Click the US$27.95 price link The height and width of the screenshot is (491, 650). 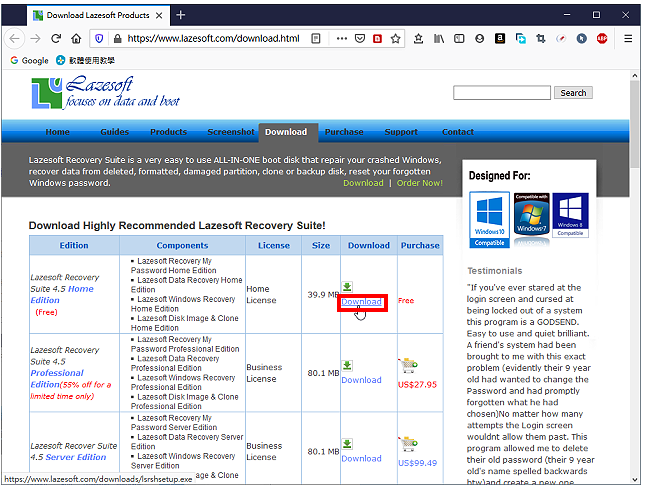pyautogui.click(x=417, y=385)
